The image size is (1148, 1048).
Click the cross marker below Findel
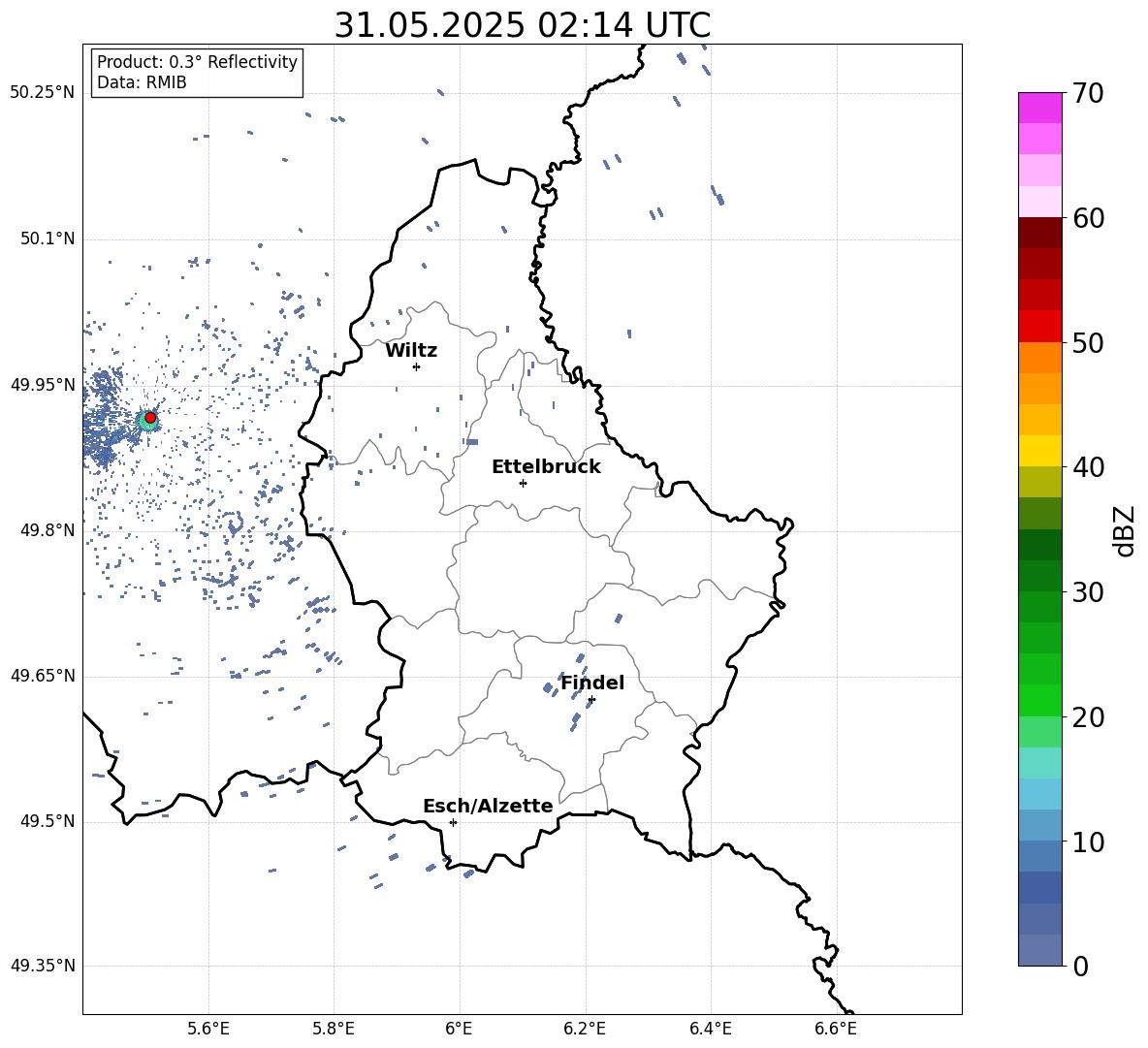(591, 700)
